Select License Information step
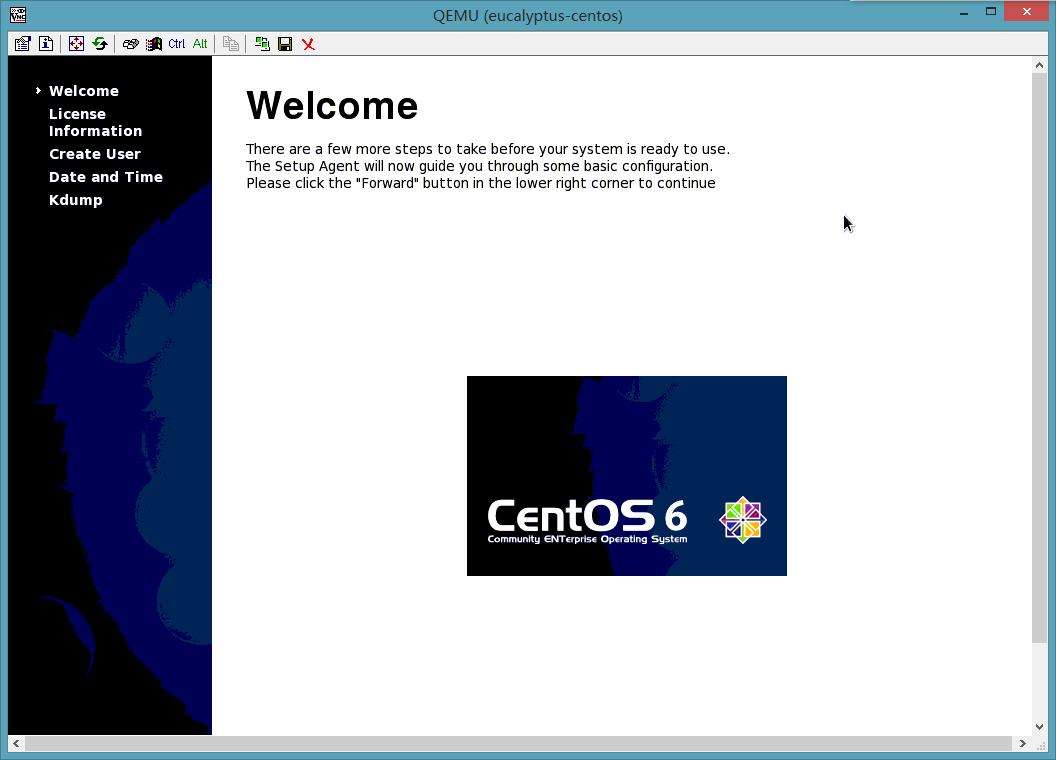 click(95, 123)
